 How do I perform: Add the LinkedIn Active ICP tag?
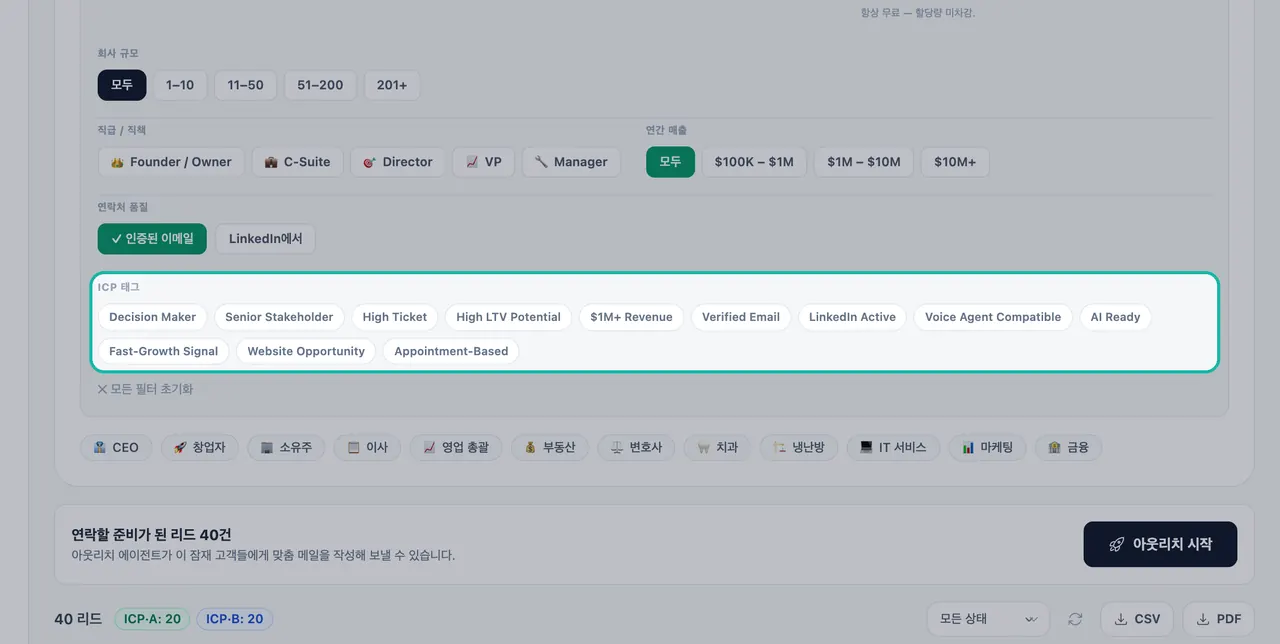tap(852, 317)
